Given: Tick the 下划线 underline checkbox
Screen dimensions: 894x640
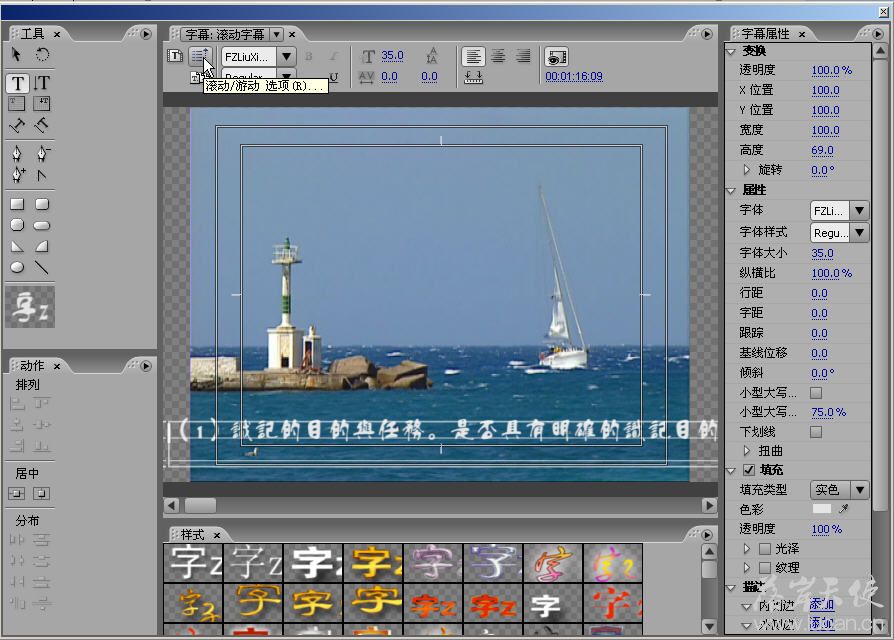Looking at the screenshot, I should pos(816,432).
